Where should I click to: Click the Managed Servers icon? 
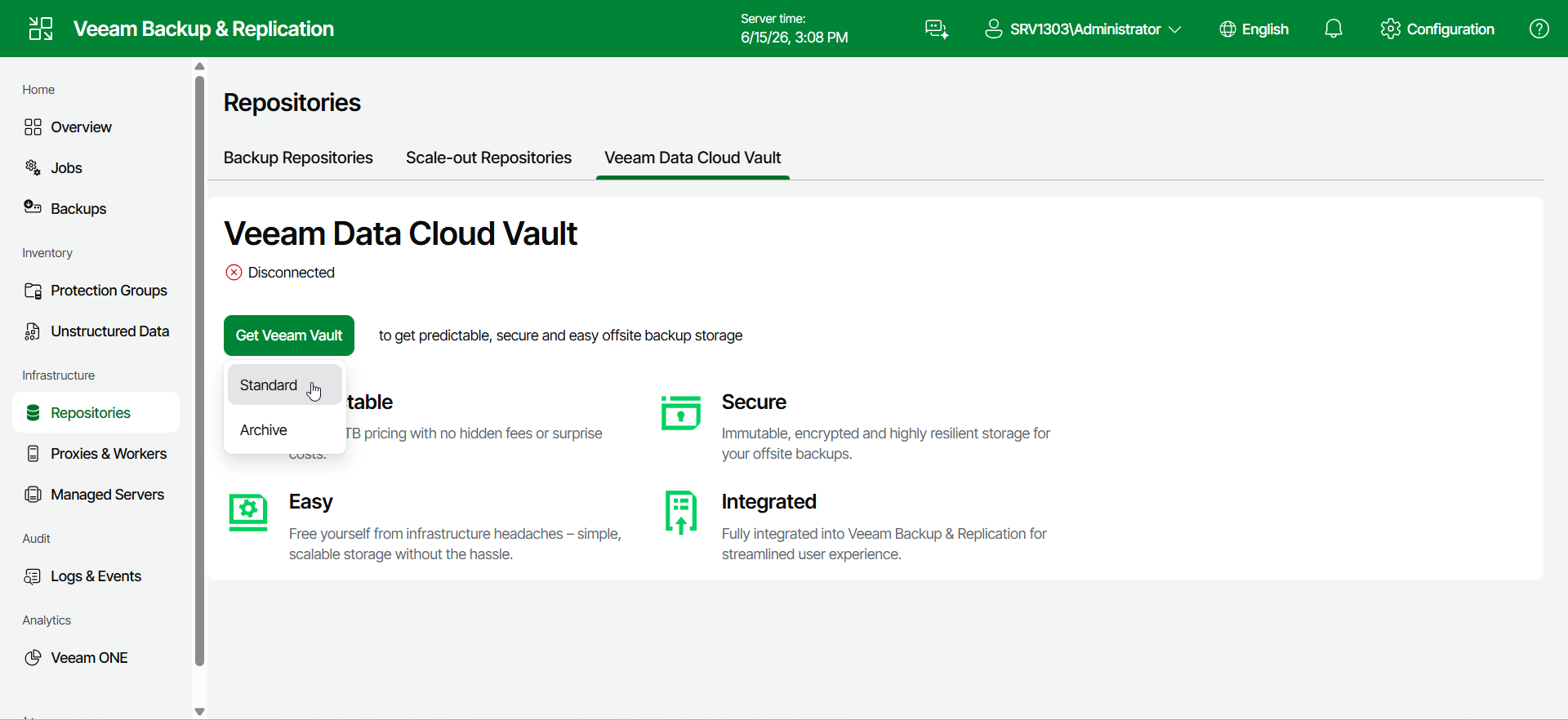click(33, 495)
